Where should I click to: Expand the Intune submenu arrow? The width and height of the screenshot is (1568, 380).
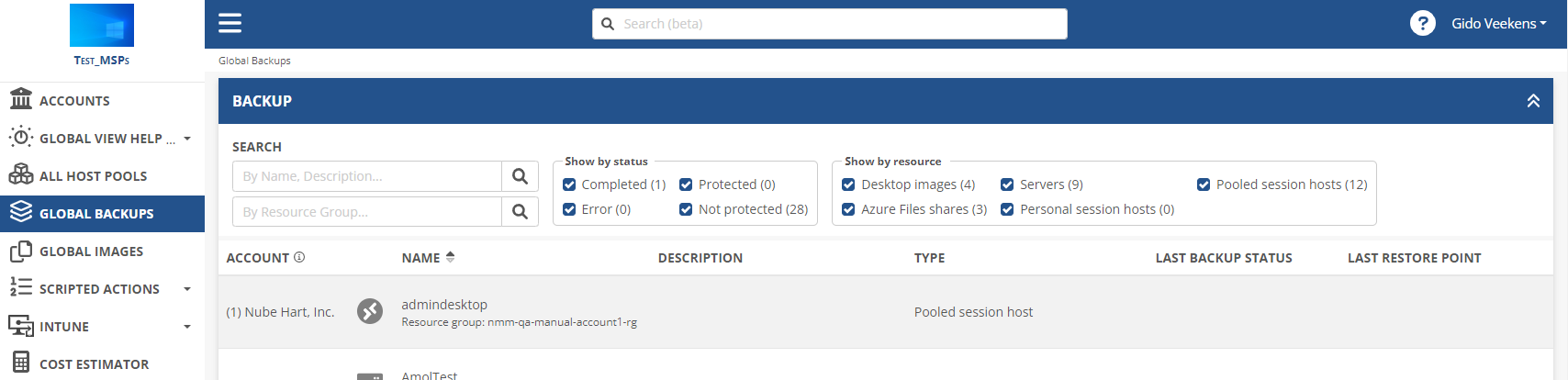[x=187, y=327]
